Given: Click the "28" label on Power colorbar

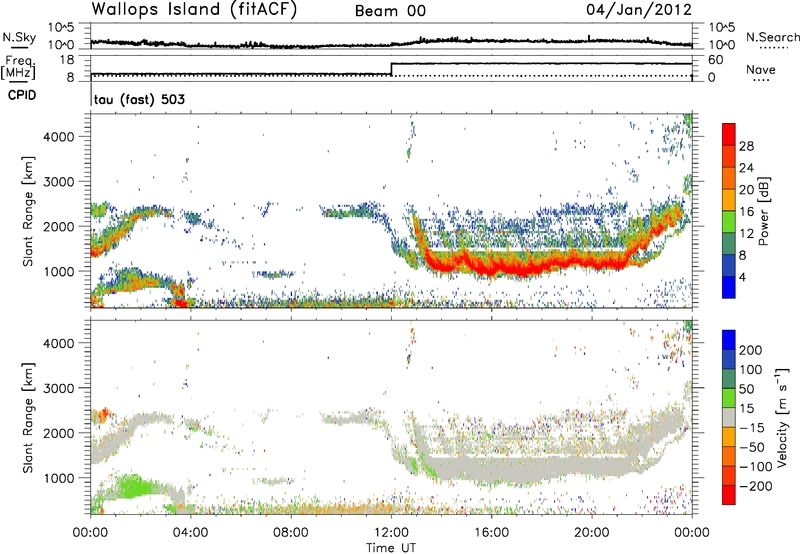Looking at the screenshot, I should coord(746,146).
